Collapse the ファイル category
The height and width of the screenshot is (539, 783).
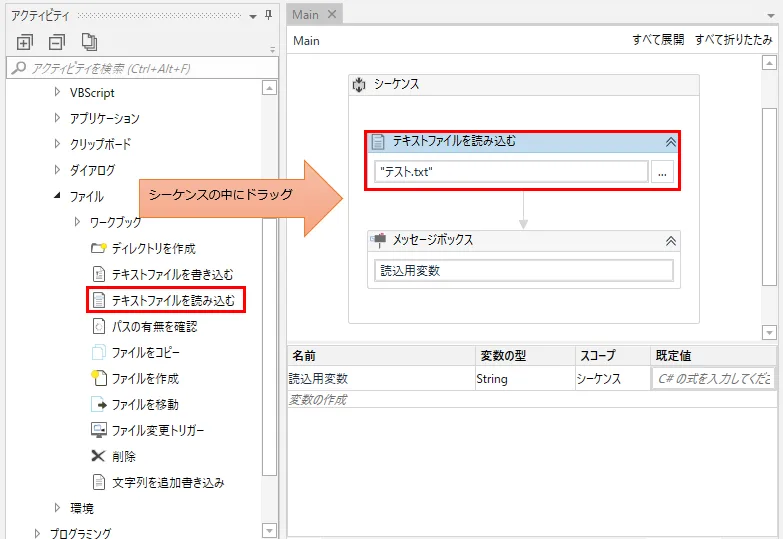coord(57,196)
